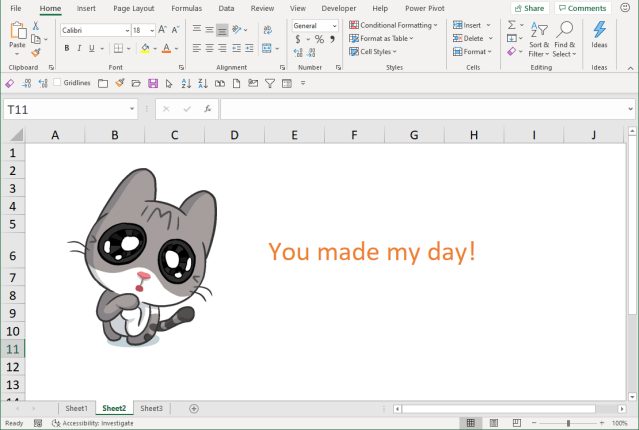Click the zoom slider handle

(x=568, y=423)
